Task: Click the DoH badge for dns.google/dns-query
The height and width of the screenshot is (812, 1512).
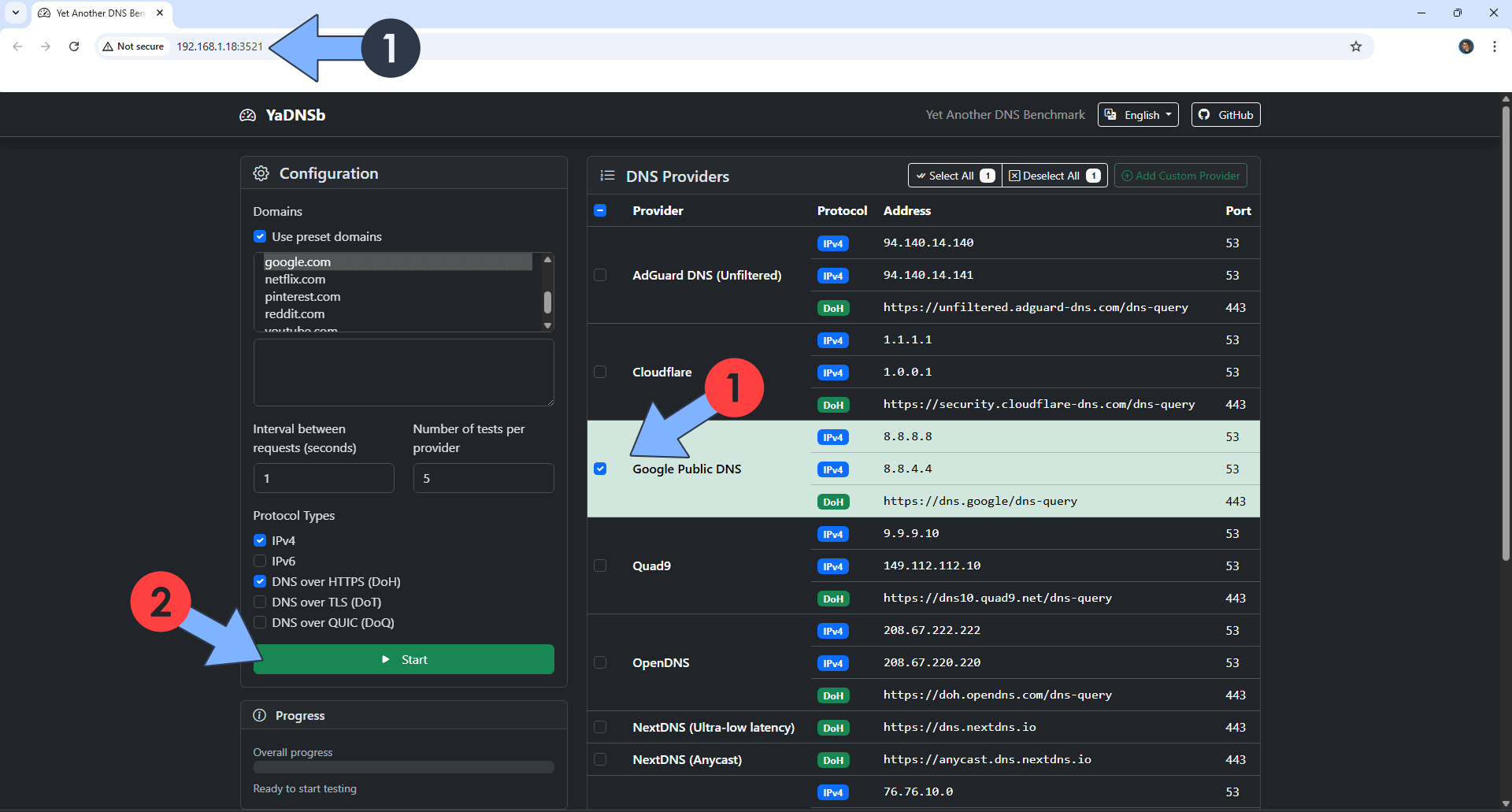Action: tap(833, 502)
